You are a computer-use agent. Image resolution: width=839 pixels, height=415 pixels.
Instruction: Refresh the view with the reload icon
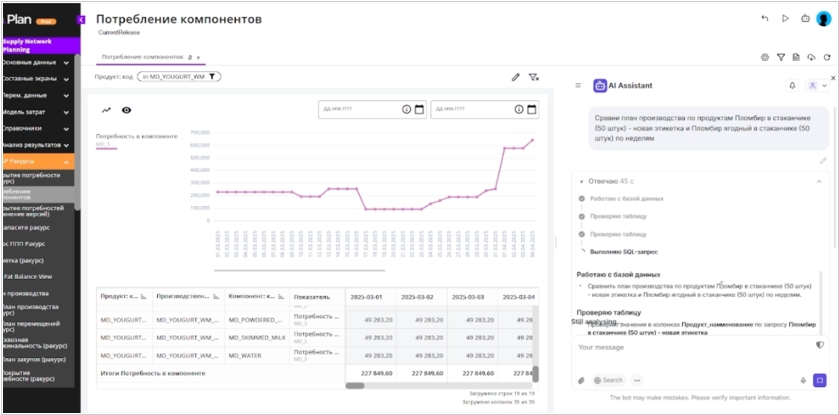[827, 57]
